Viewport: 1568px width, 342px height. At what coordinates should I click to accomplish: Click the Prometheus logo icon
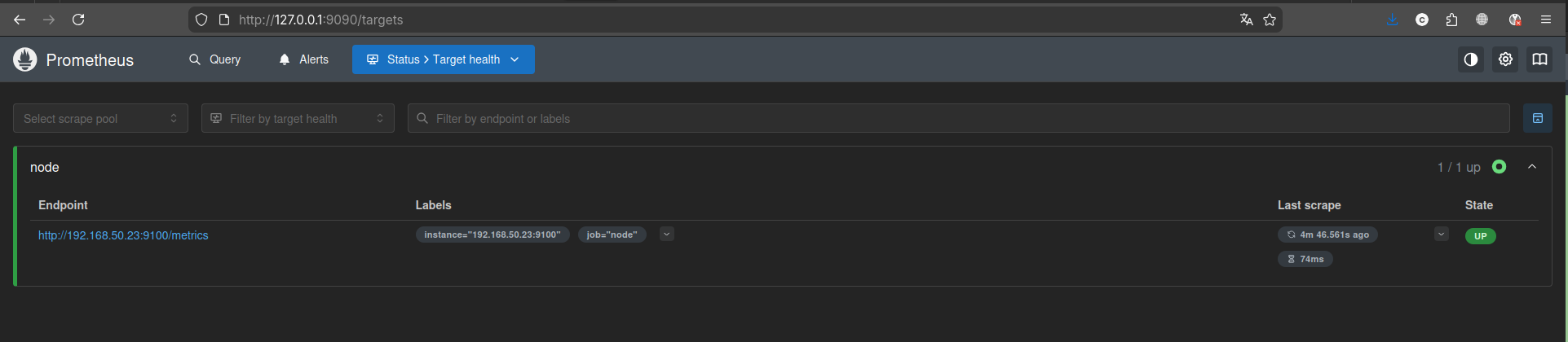tap(25, 59)
